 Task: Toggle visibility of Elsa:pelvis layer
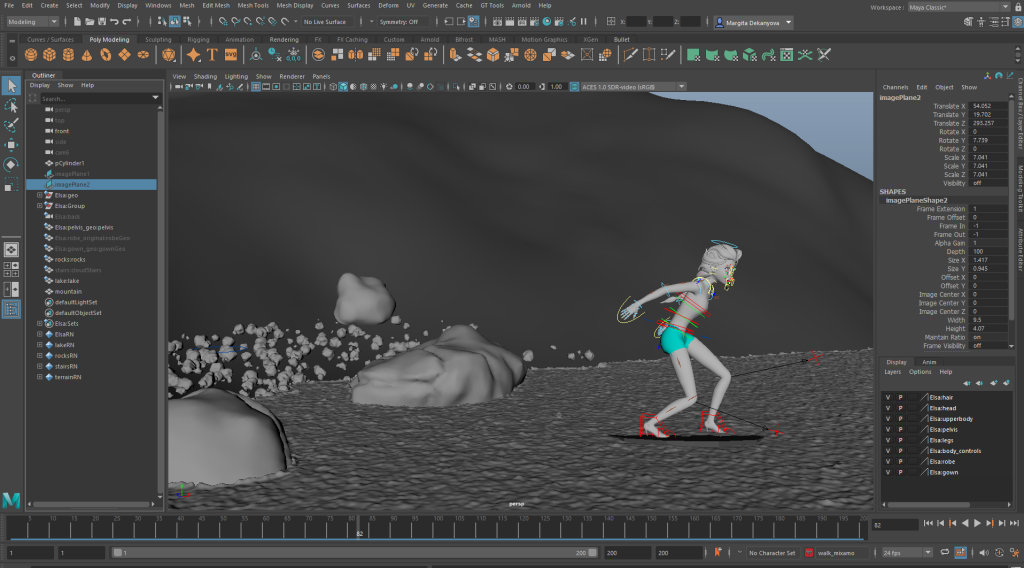pyautogui.click(x=888, y=429)
